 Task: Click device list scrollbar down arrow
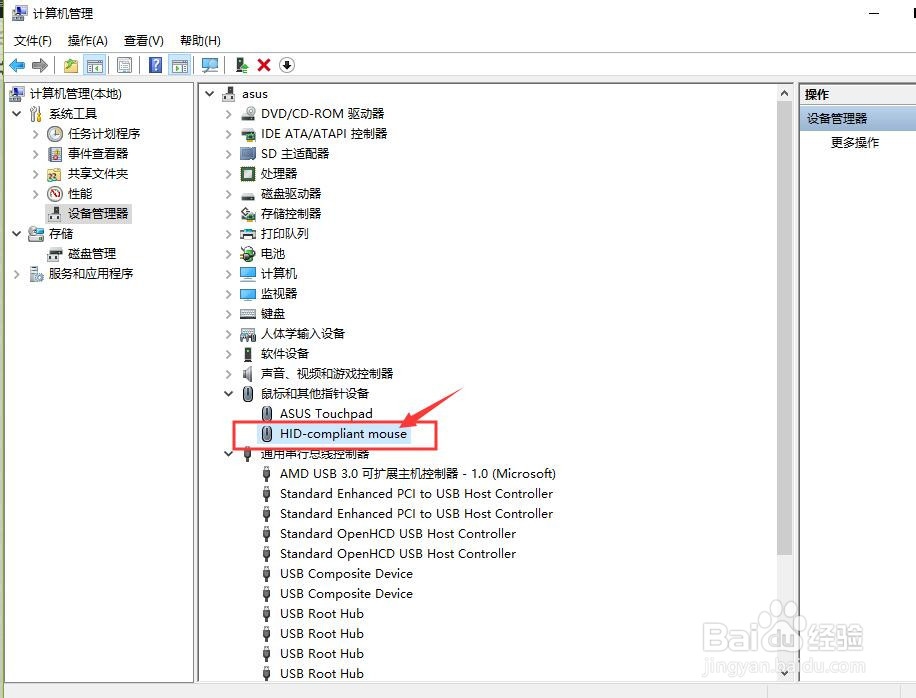(784, 673)
